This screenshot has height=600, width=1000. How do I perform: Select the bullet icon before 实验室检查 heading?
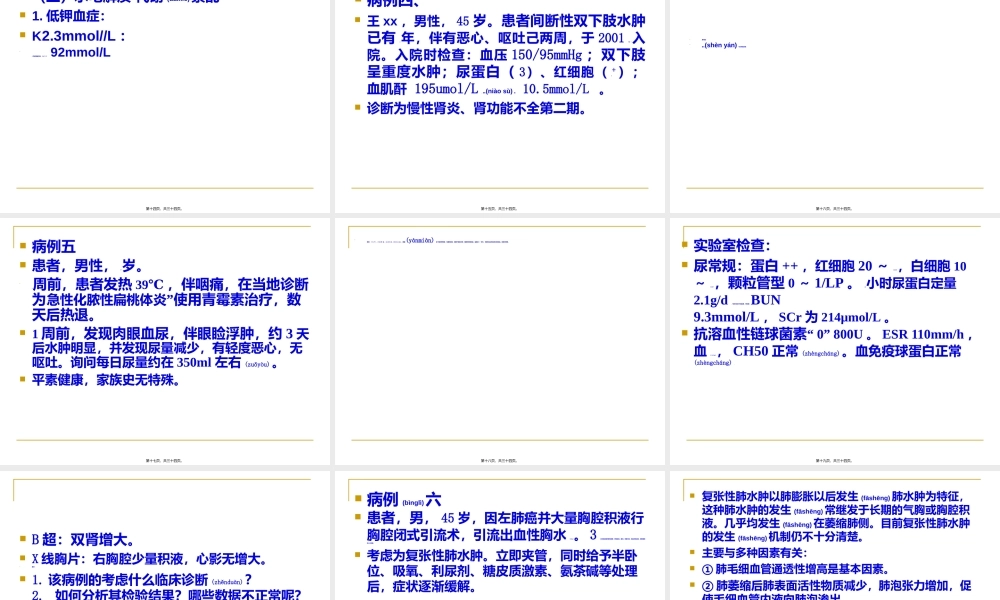(x=685, y=245)
